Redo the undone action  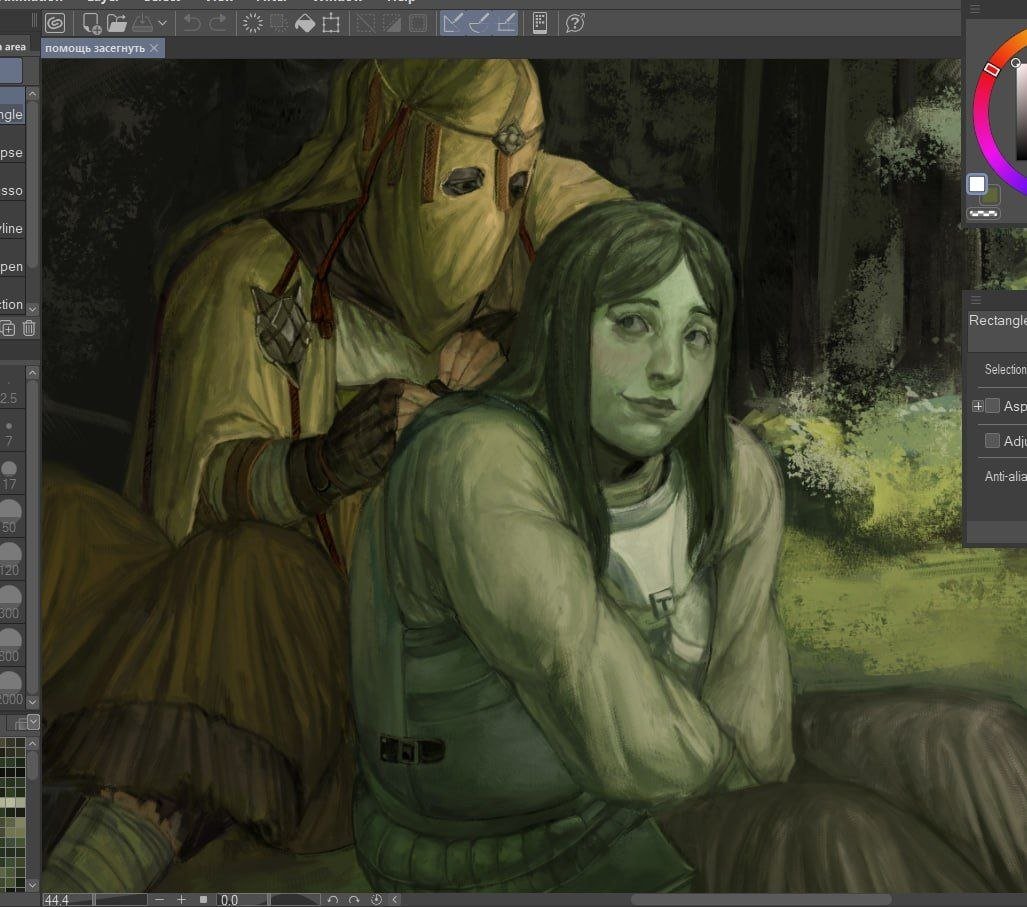click(217, 24)
